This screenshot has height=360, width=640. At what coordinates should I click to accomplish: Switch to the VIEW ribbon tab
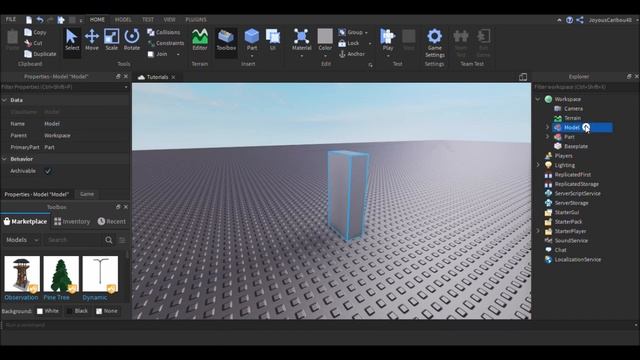169,20
